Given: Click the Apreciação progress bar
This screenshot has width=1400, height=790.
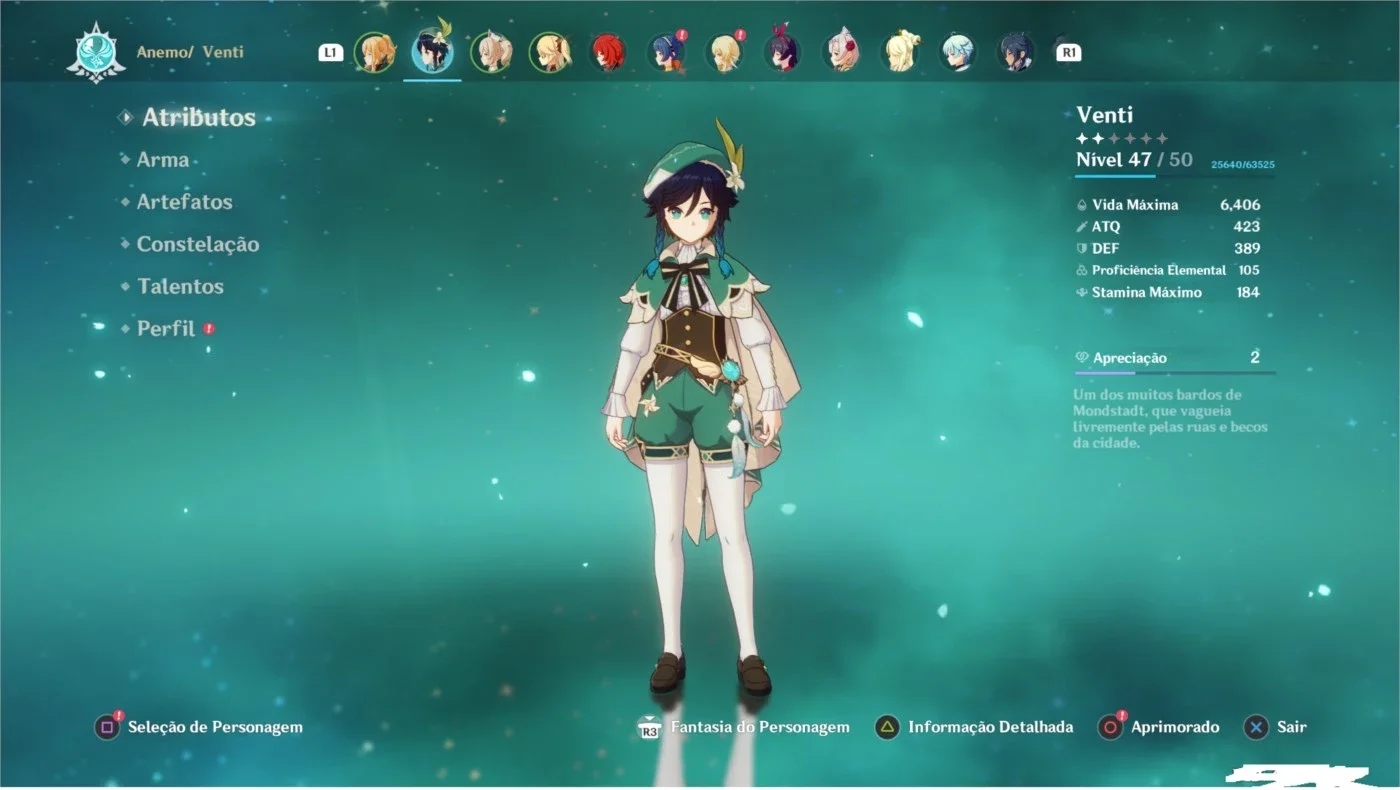Looking at the screenshot, I should coord(1175,373).
